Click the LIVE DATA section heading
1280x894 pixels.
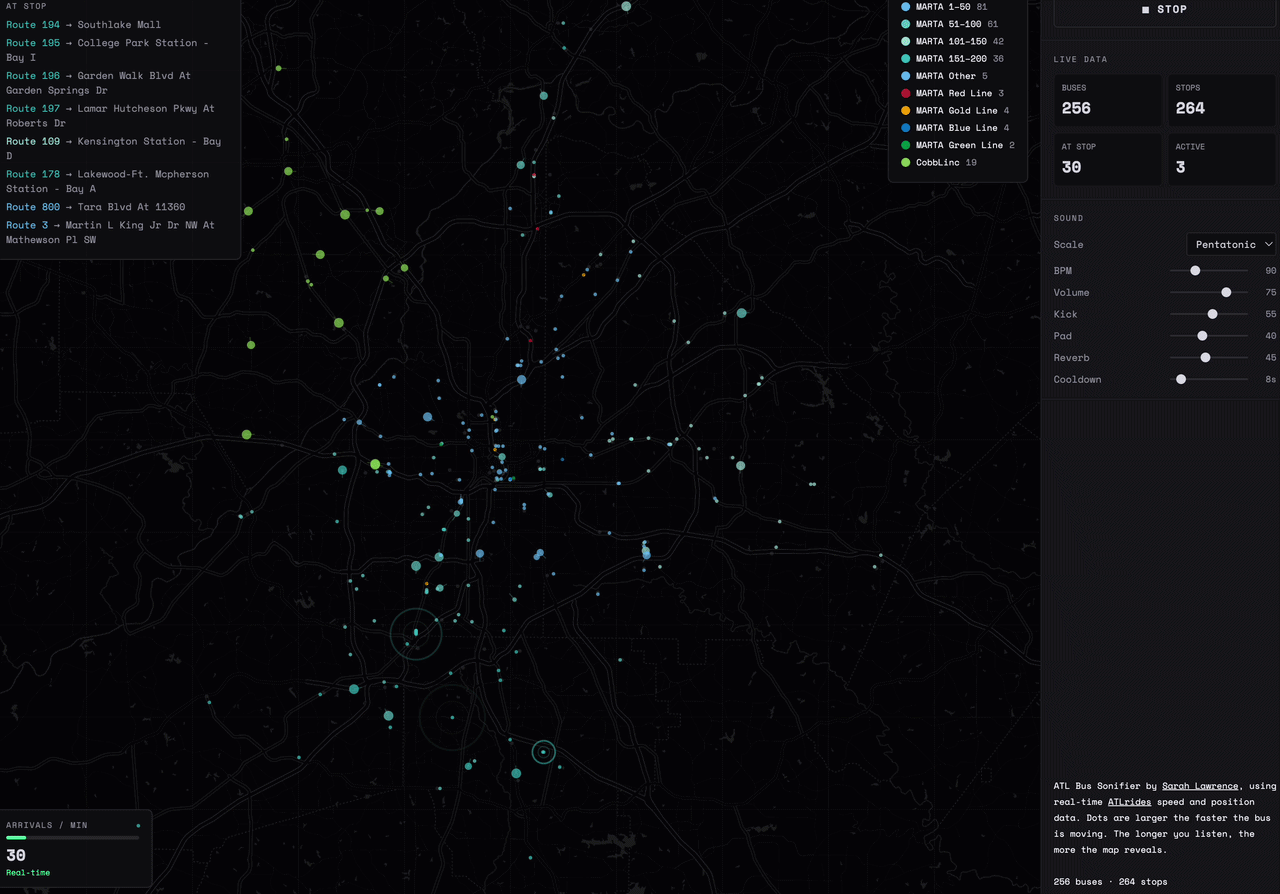click(x=1080, y=59)
